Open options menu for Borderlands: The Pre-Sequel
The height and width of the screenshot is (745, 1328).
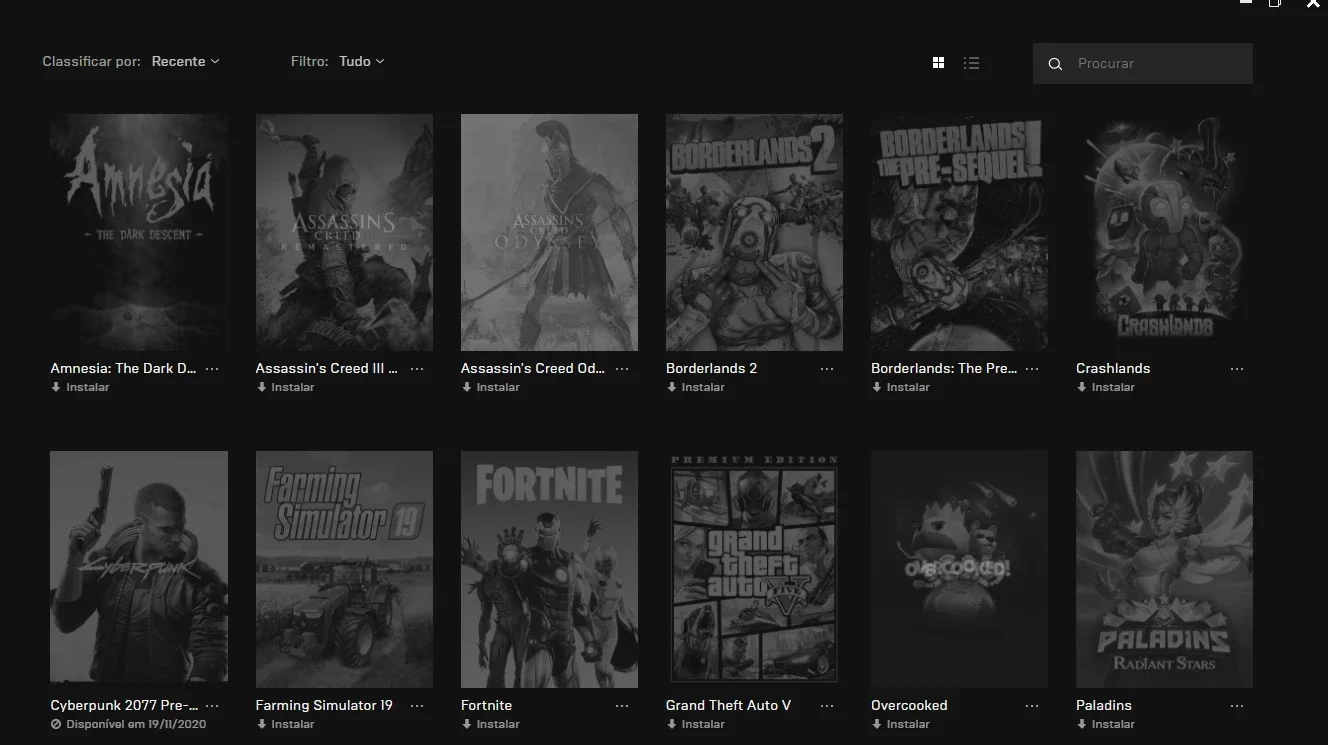click(1032, 369)
